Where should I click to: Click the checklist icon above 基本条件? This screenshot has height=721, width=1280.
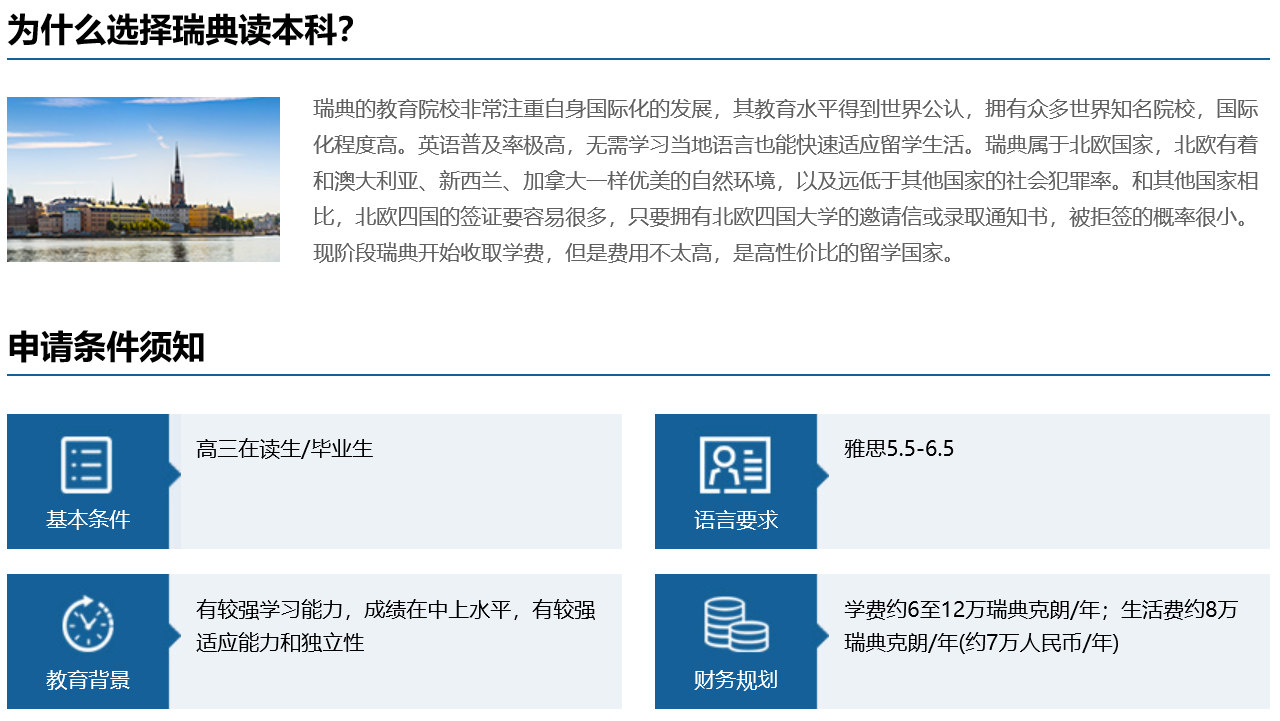coord(87,465)
